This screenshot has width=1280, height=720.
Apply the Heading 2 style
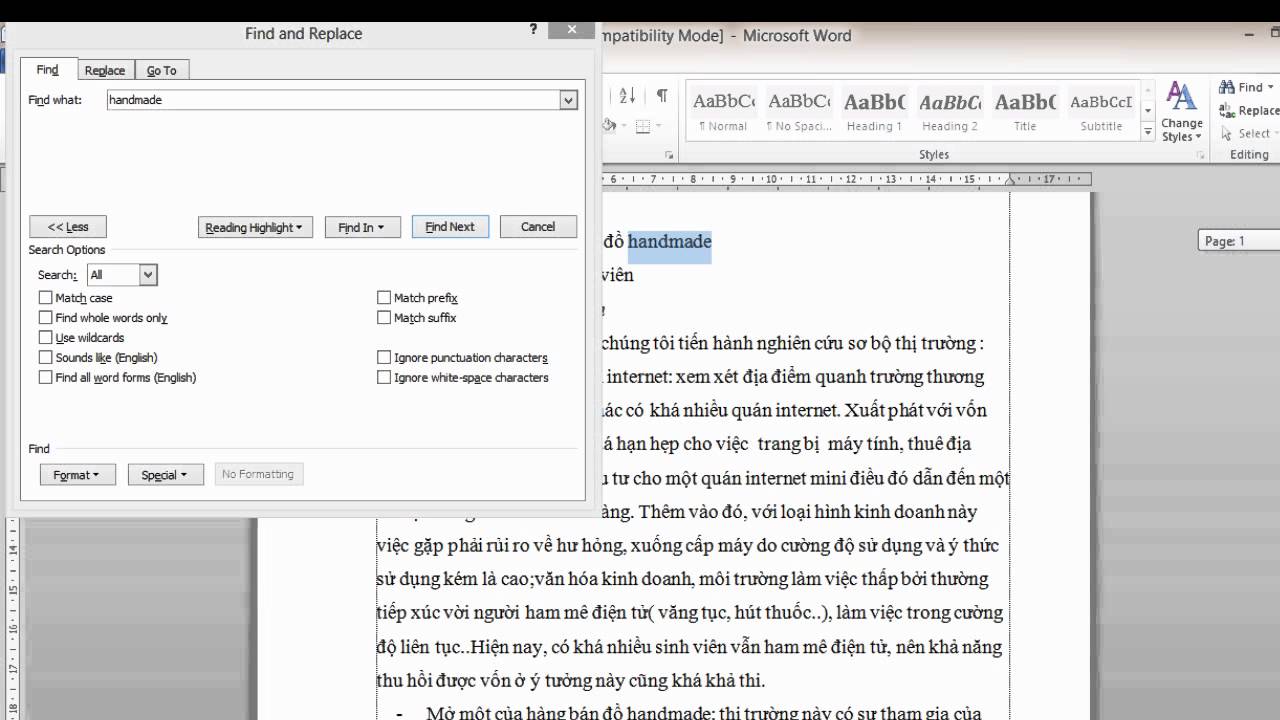point(949,111)
